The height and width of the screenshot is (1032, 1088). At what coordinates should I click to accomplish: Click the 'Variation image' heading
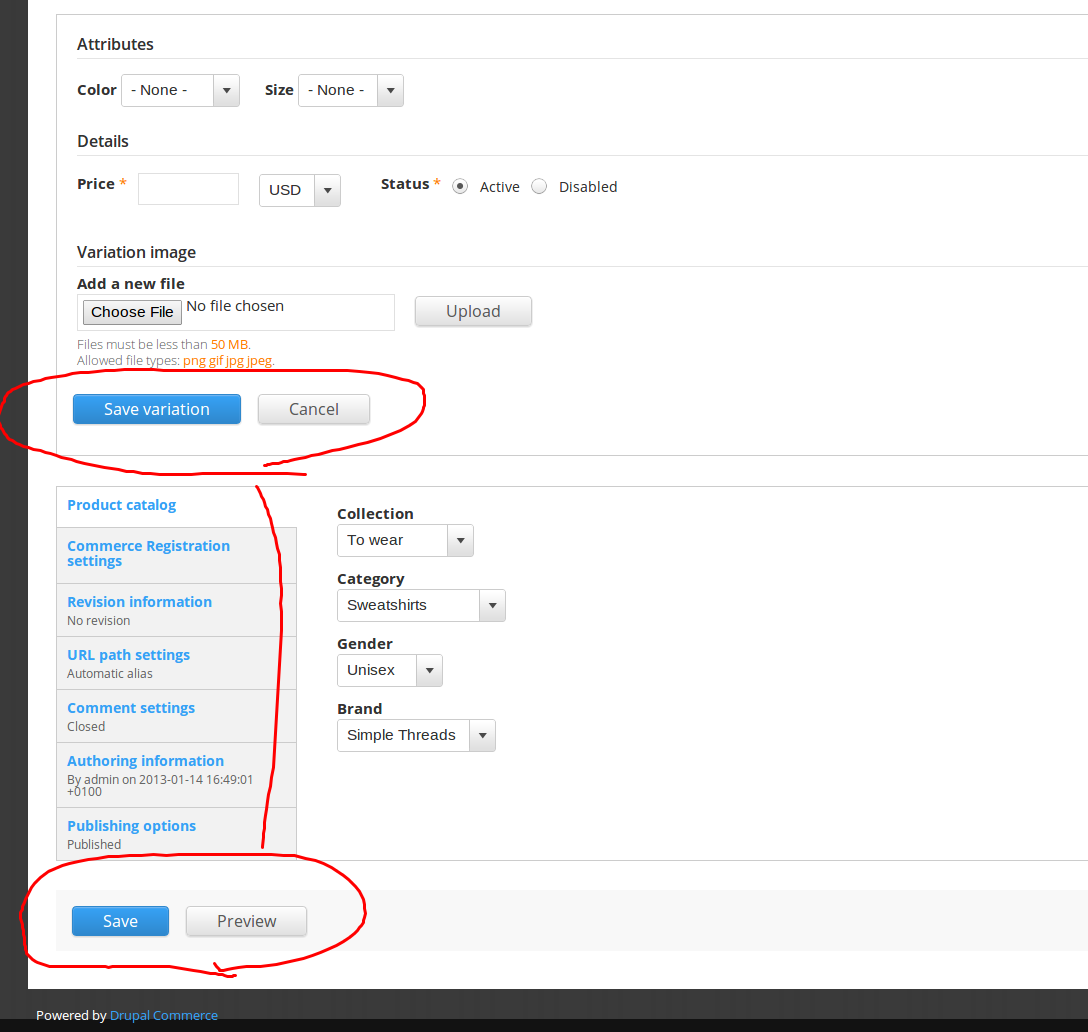click(137, 253)
